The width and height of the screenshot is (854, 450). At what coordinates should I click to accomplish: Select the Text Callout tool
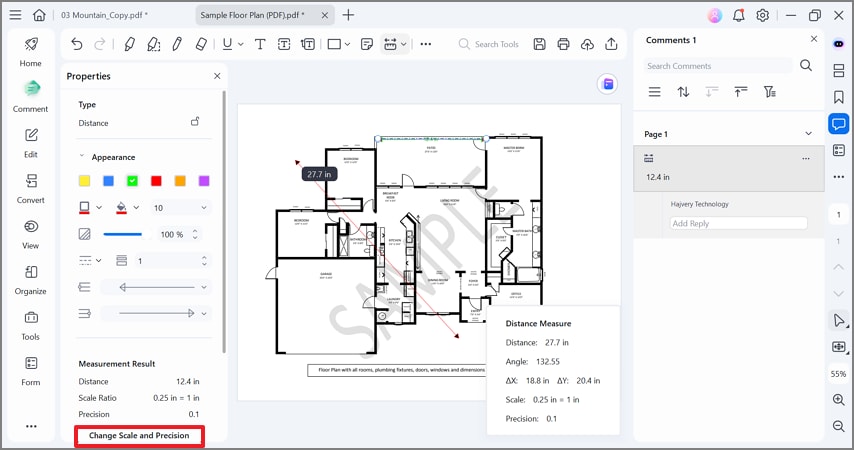coord(308,44)
